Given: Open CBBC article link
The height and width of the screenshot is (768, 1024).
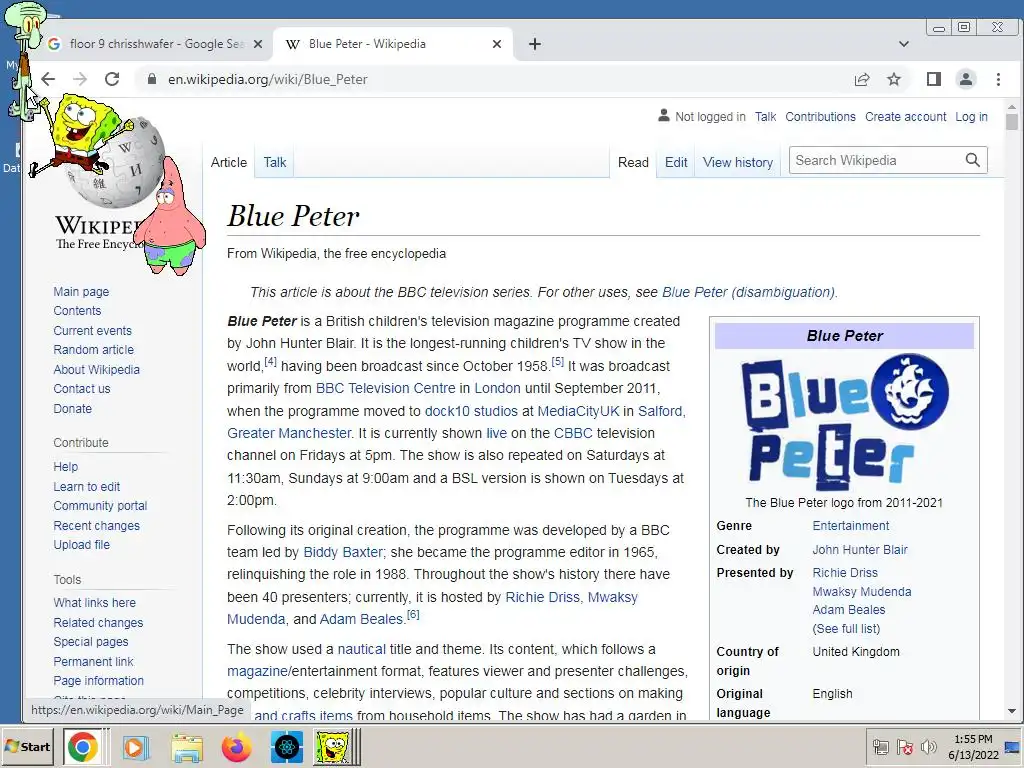Looking at the screenshot, I should tap(573, 433).
